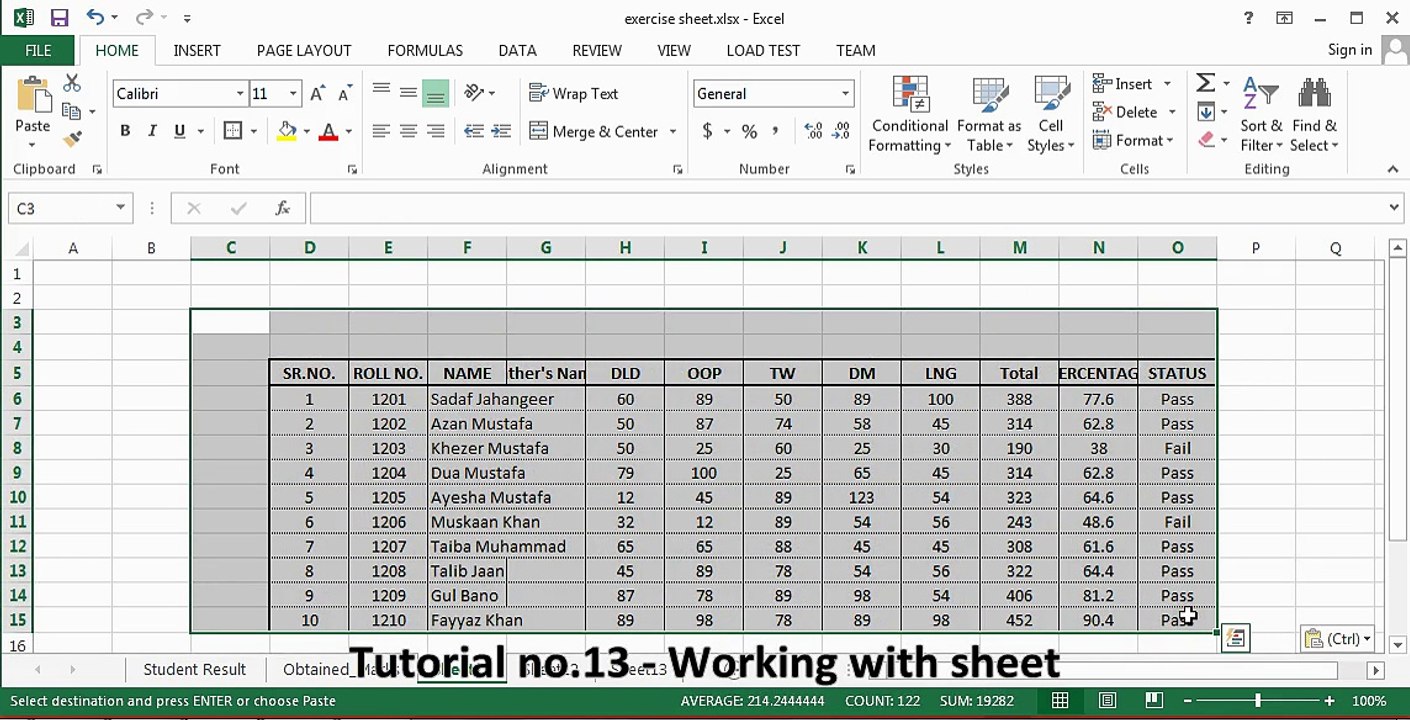Select column header P

click(1255, 248)
